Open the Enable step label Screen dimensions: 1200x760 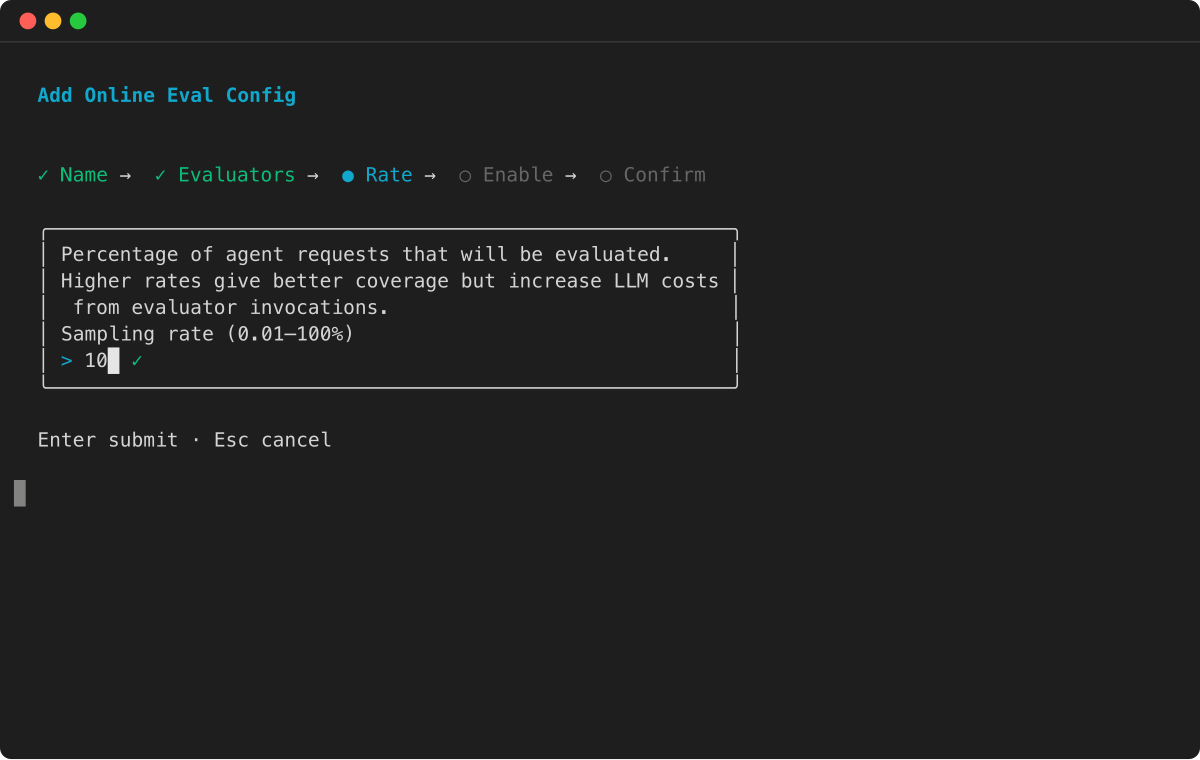[x=518, y=175]
